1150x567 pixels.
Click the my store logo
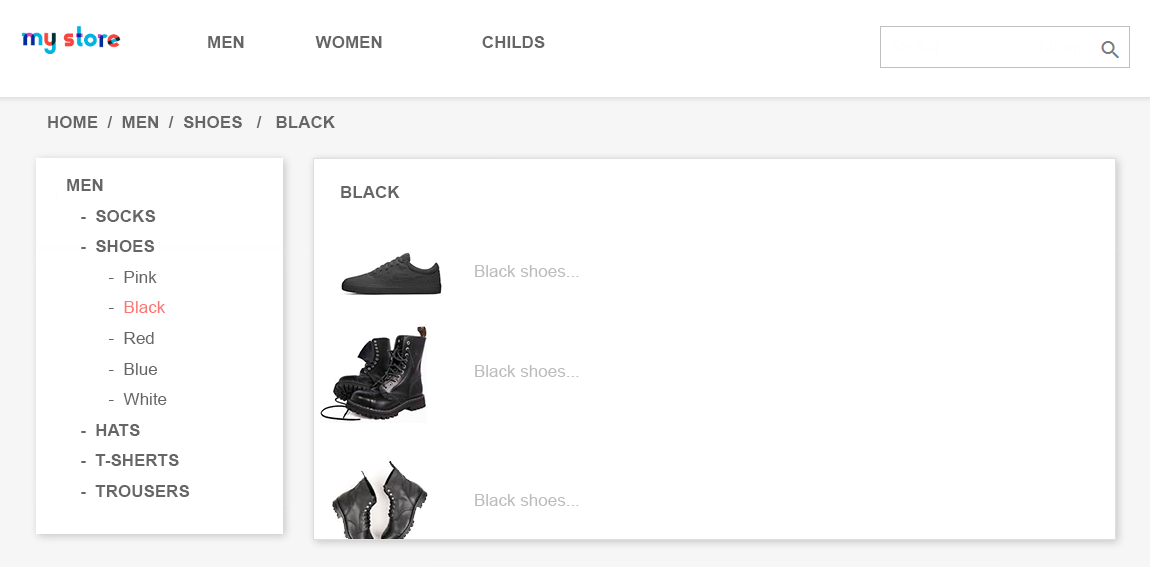click(71, 41)
